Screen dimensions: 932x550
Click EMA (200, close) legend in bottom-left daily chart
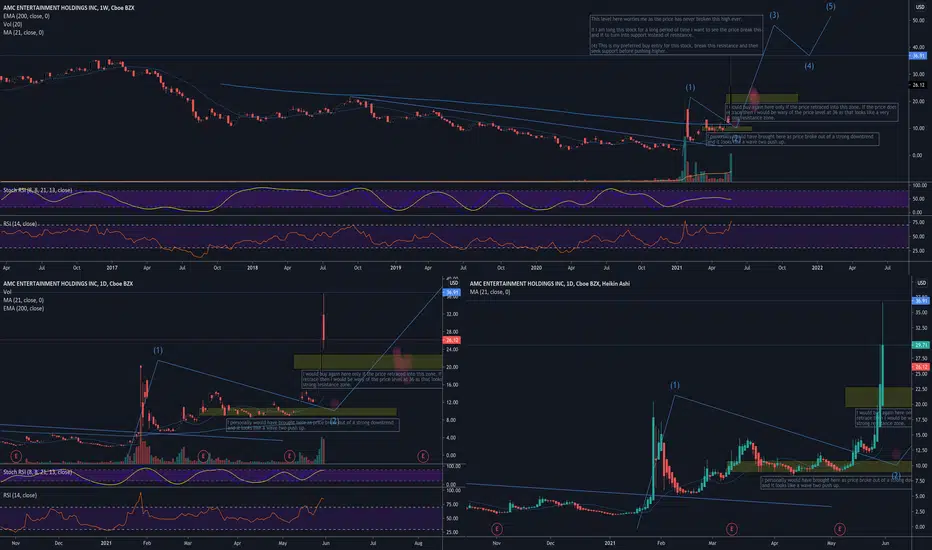click(x=23, y=309)
